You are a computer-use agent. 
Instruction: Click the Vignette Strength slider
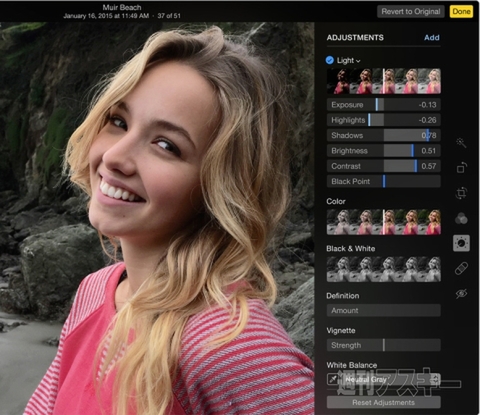[x=384, y=345]
